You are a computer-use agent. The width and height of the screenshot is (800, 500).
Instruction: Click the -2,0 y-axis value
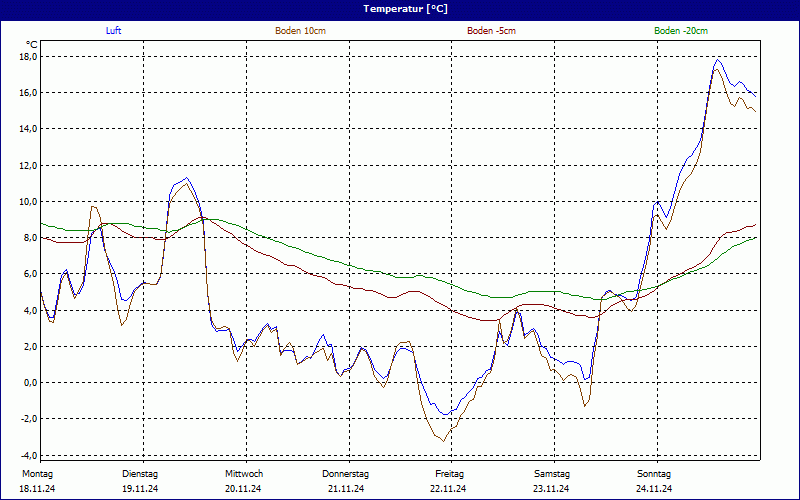tap(30, 419)
